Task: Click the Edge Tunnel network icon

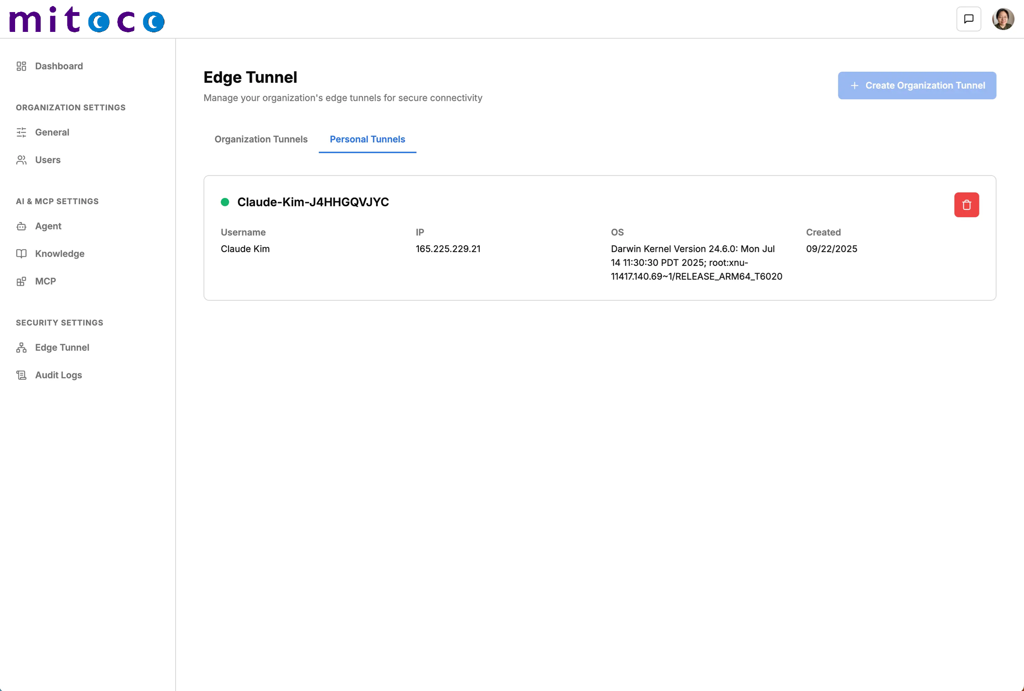Action: (x=22, y=347)
